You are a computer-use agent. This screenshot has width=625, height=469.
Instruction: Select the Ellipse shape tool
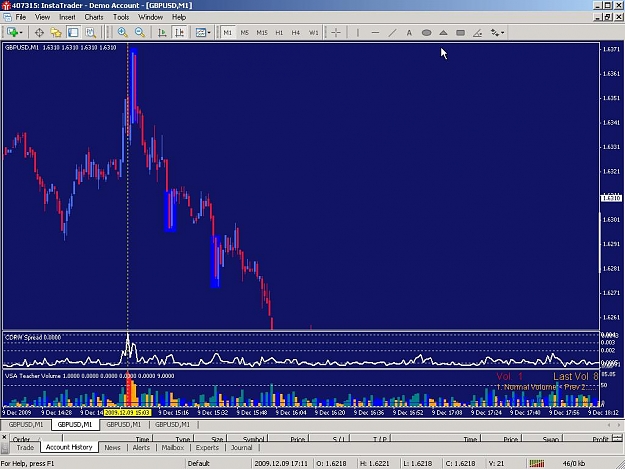426,33
